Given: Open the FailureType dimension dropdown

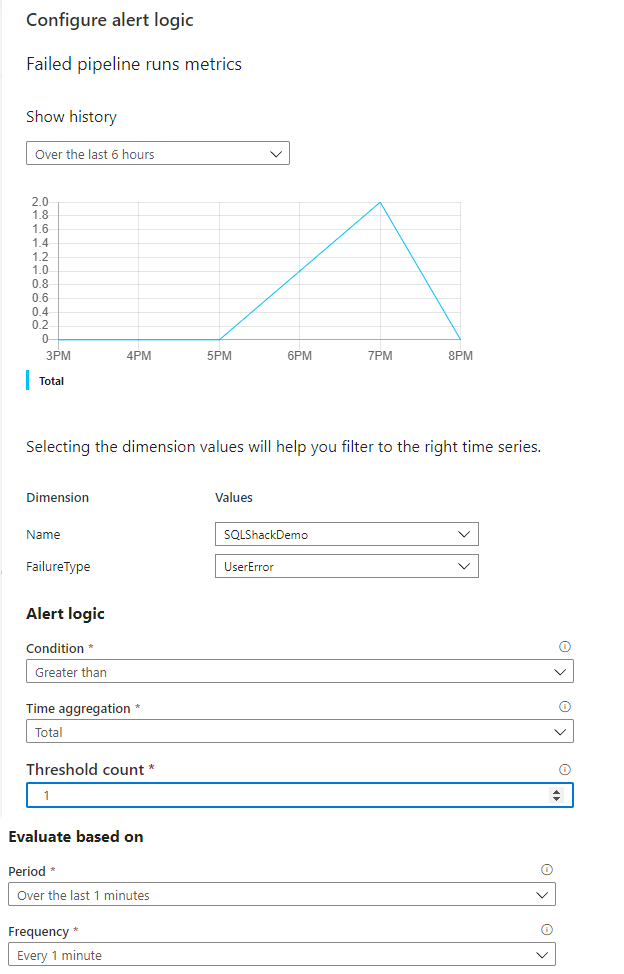Looking at the screenshot, I should [346, 566].
